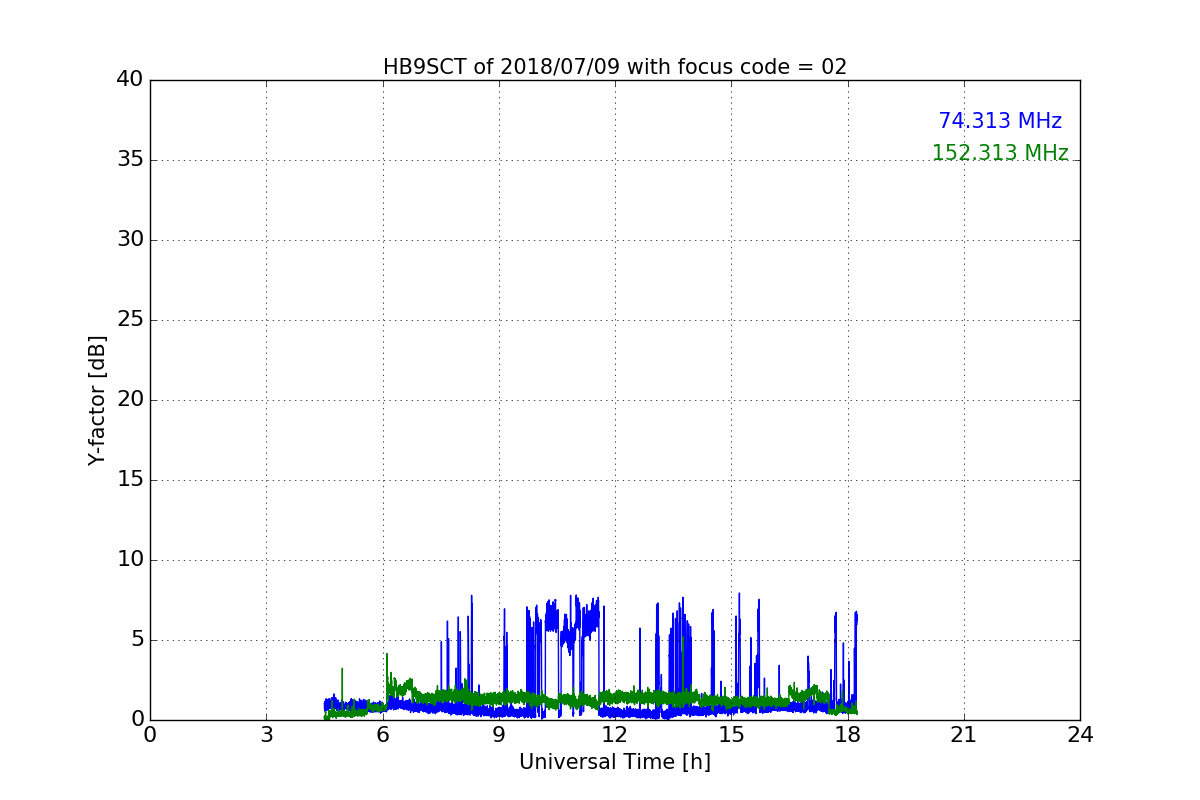The width and height of the screenshot is (1200, 800).
Task: Click y-axis tick label 35
Action: (x=130, y=160)
